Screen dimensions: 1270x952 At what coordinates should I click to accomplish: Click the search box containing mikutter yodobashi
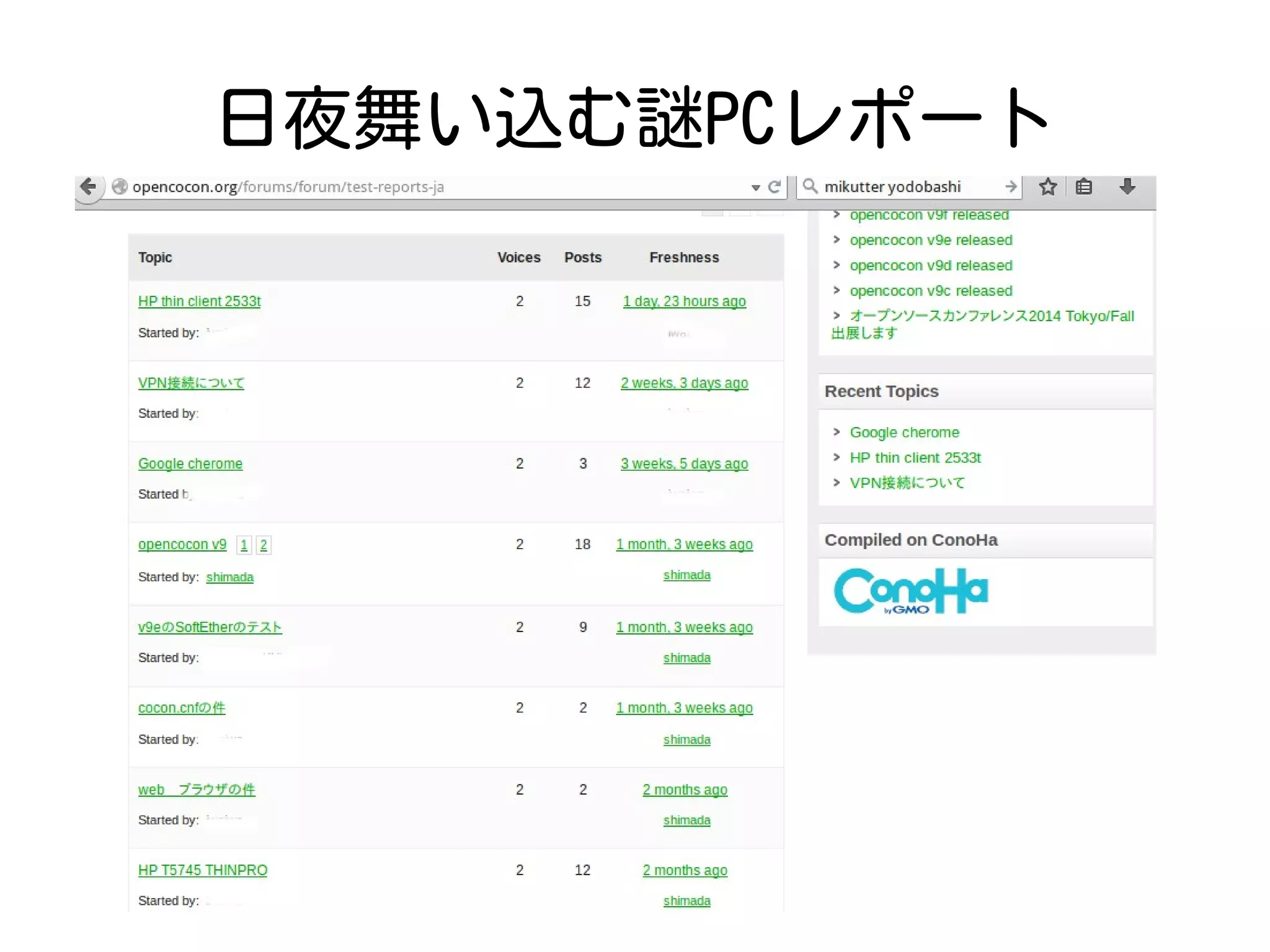(x=908, y=187)
